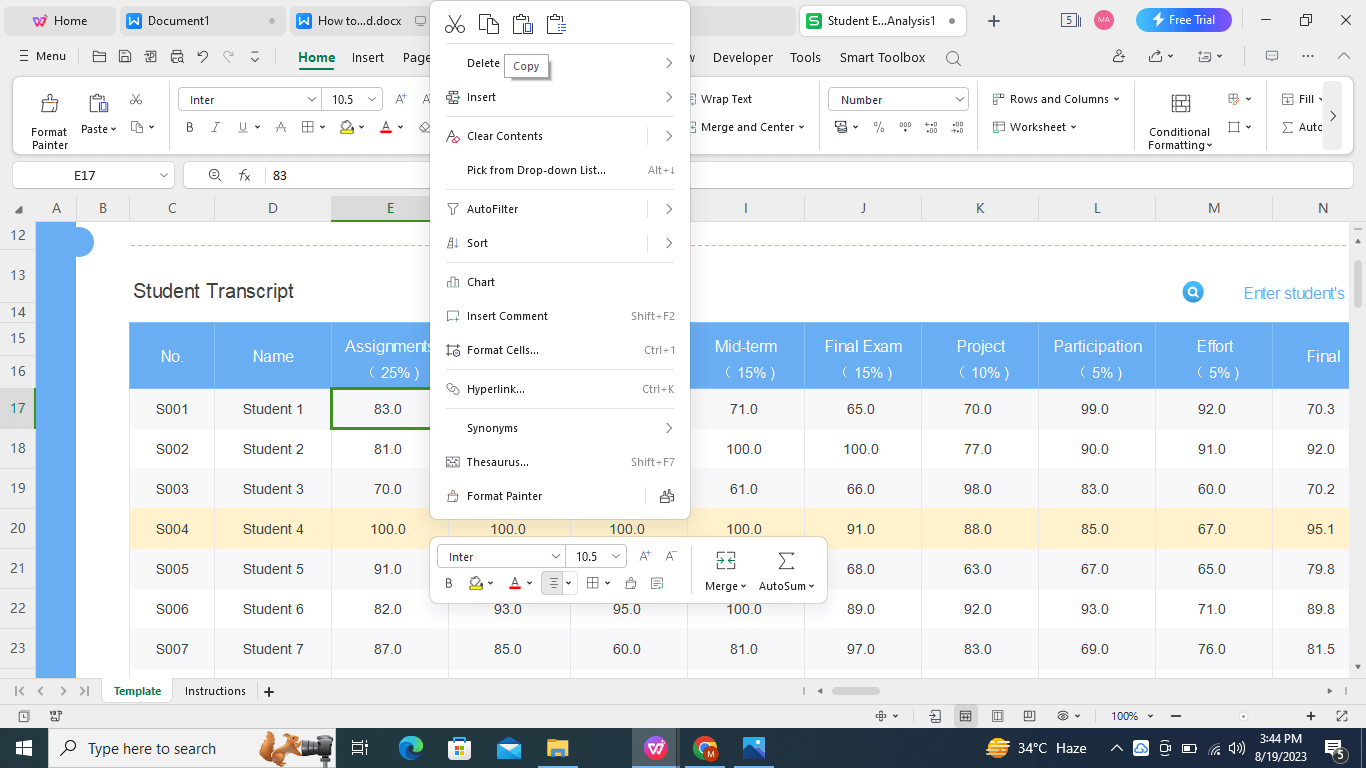The height and width of the screenshot is (768, 1366).
Task: Open the font color dropdown on the mini toolbar
Action: (528, 583)
